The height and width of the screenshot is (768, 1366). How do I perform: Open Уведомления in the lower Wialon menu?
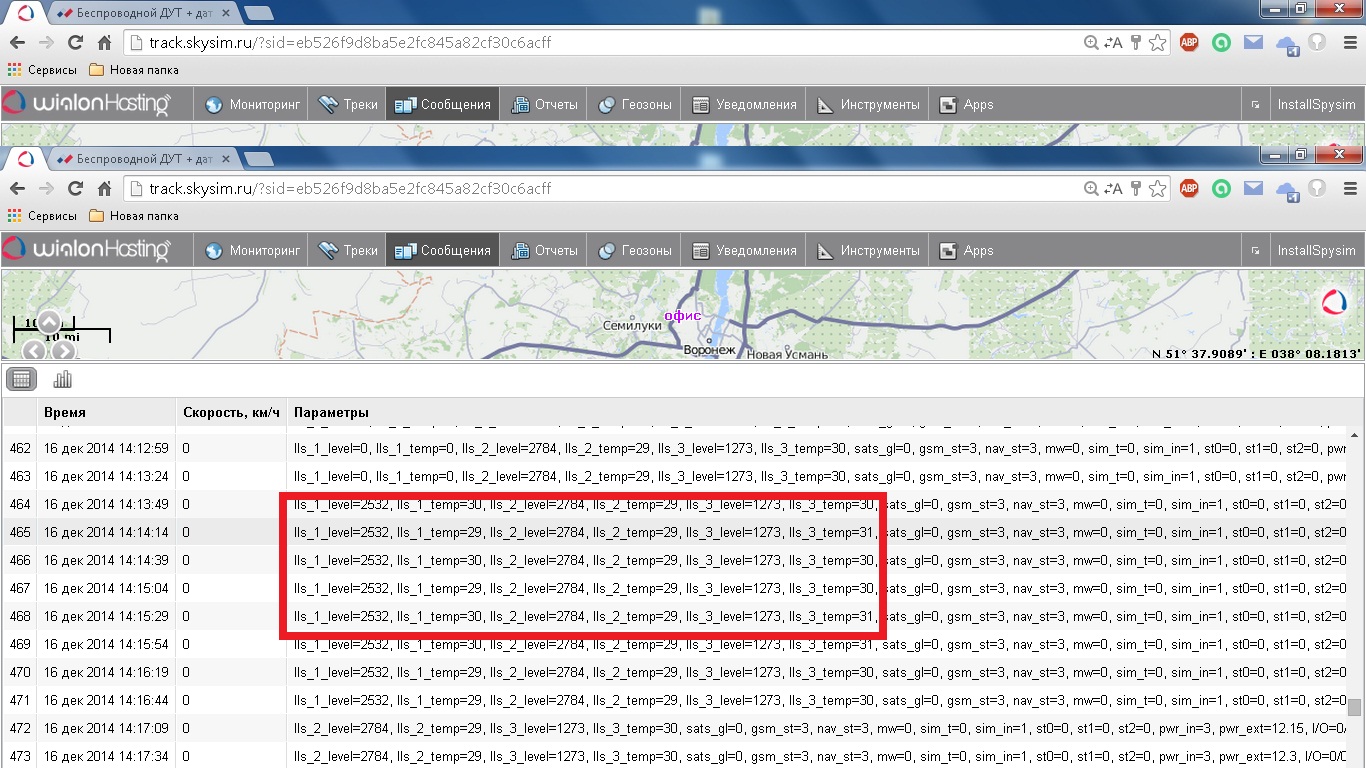pos(744,250)
